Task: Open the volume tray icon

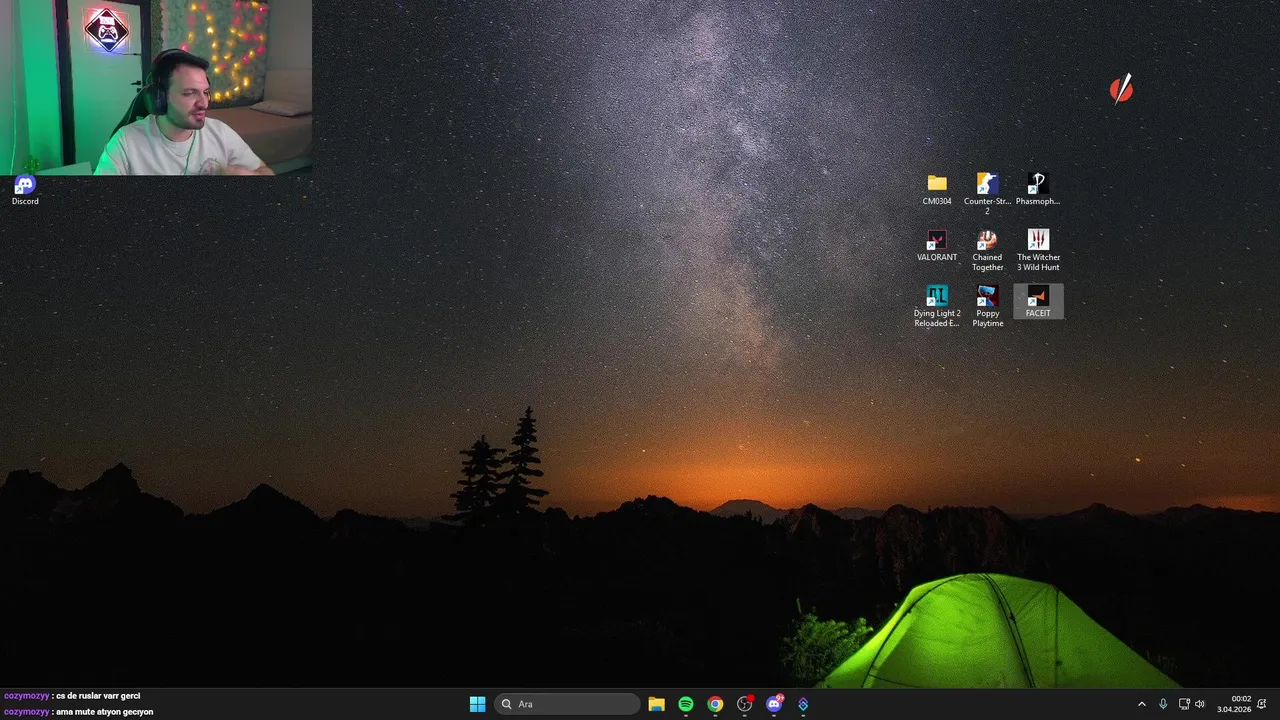Action: click(x=1200, y=704)
